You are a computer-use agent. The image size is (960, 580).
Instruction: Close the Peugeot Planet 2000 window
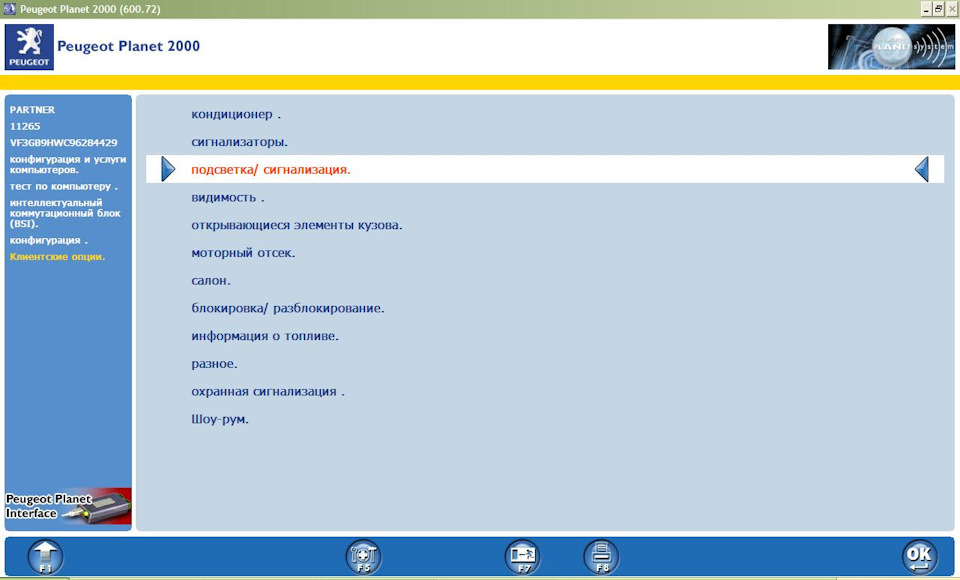pyautogui.click(x=951, y=9)
